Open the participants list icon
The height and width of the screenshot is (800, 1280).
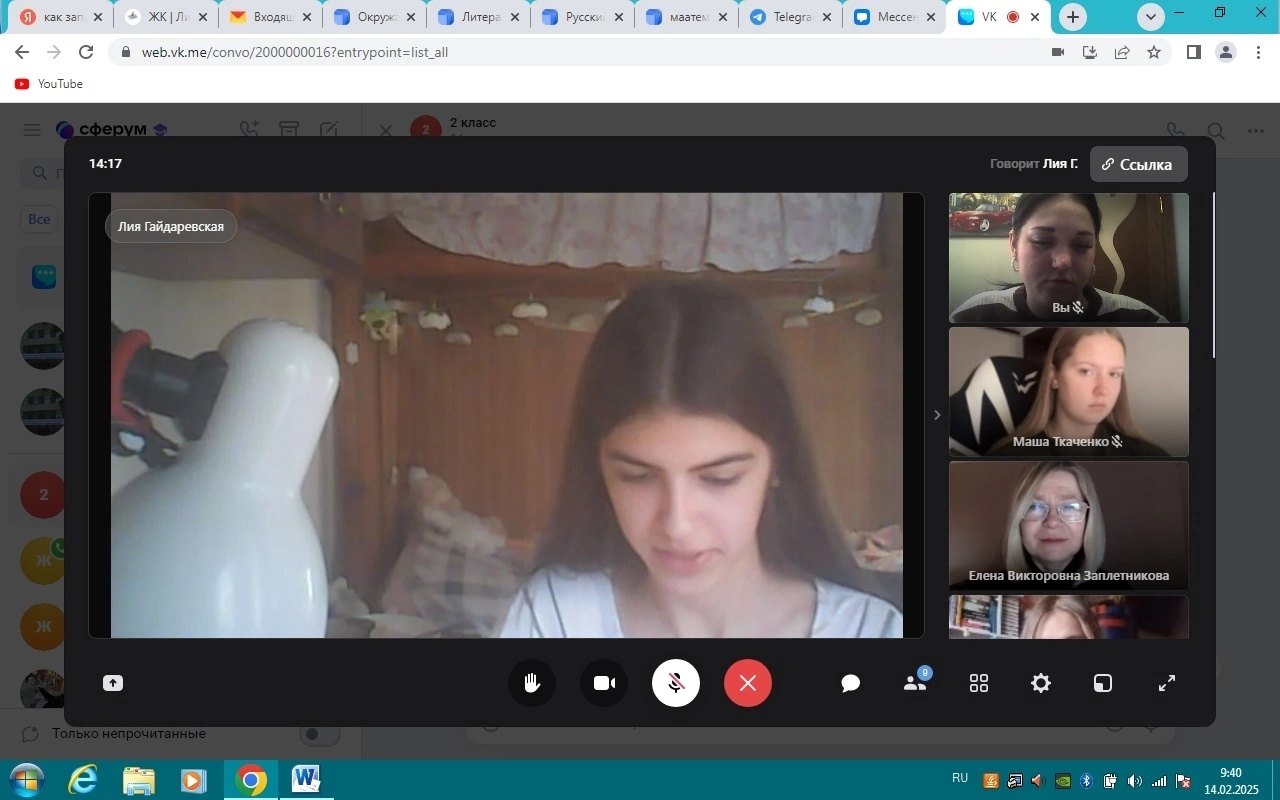915,683
